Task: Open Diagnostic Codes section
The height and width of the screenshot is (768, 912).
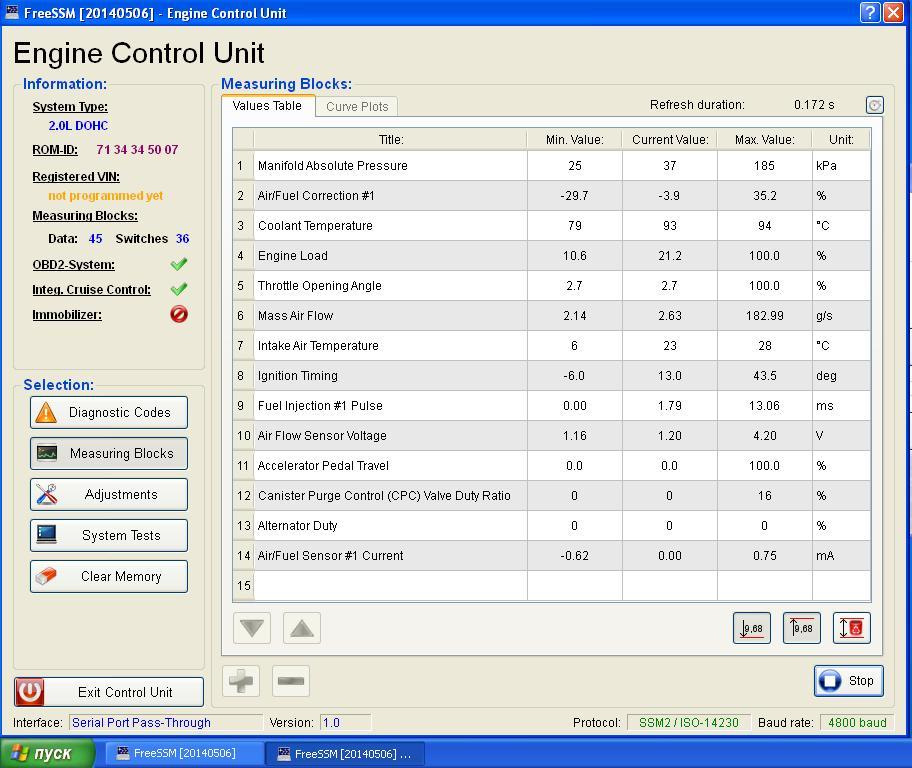Action: 109,413
